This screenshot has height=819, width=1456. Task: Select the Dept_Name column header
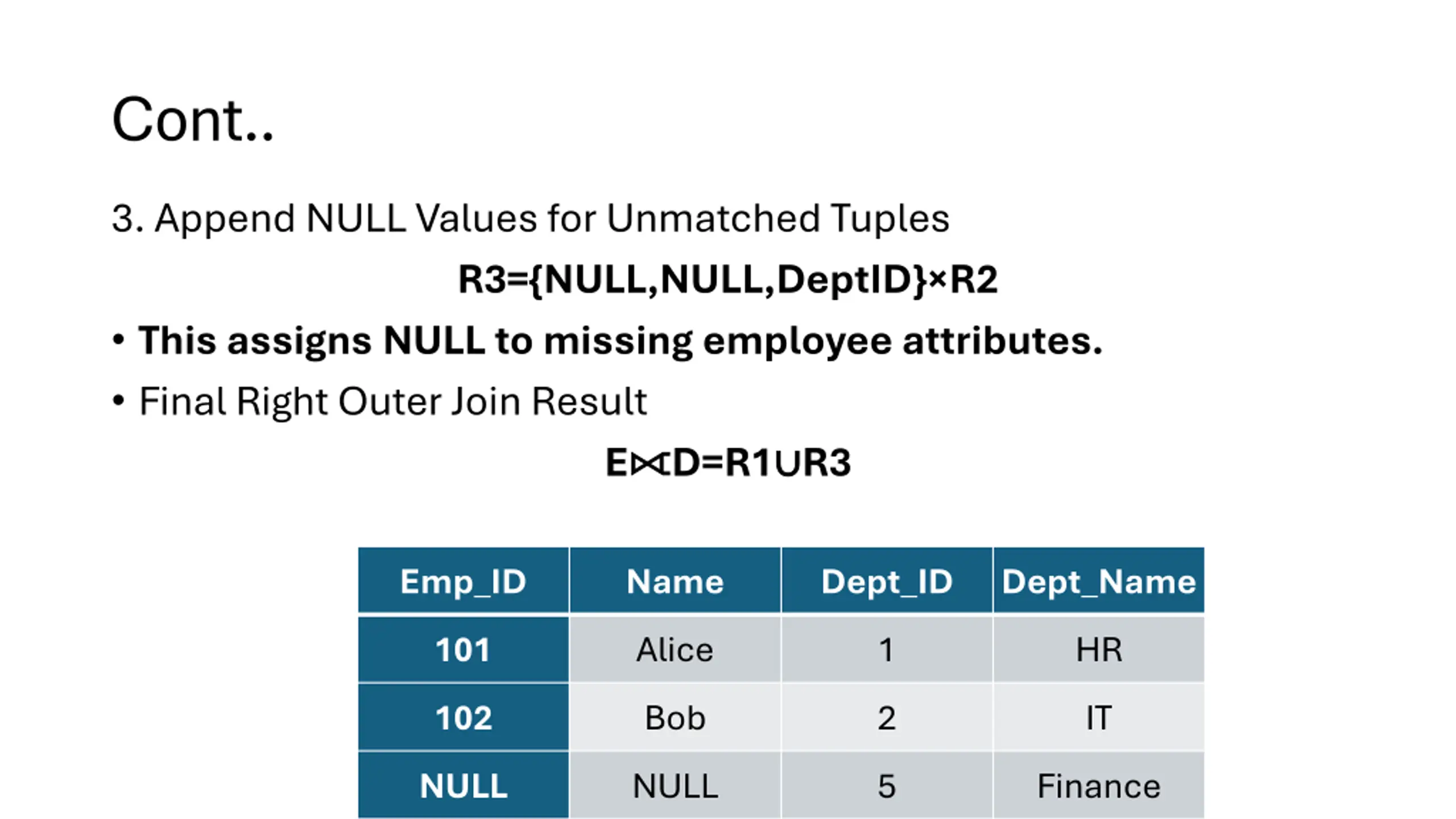[1099, 581]
